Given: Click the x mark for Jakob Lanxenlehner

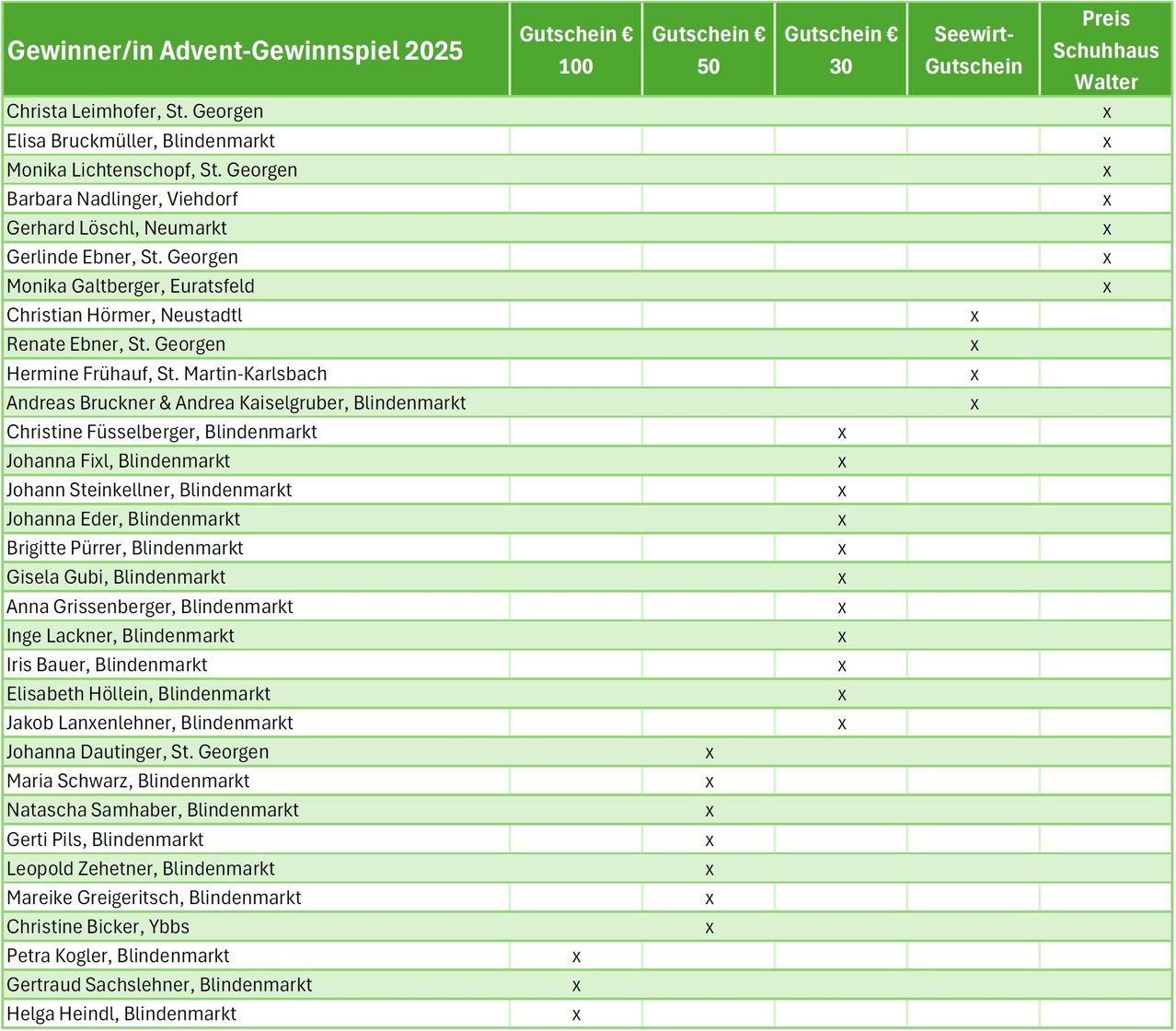Looking at the screenshot, I should (840, 723).
